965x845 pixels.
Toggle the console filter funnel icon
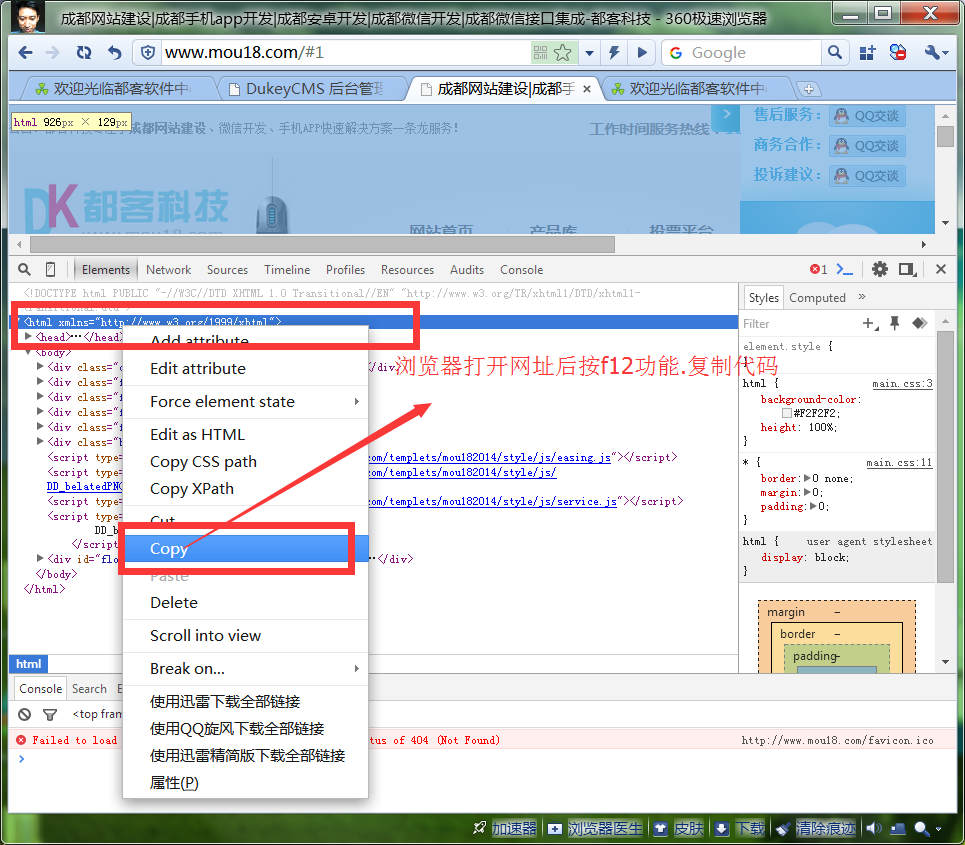[50, 715]
